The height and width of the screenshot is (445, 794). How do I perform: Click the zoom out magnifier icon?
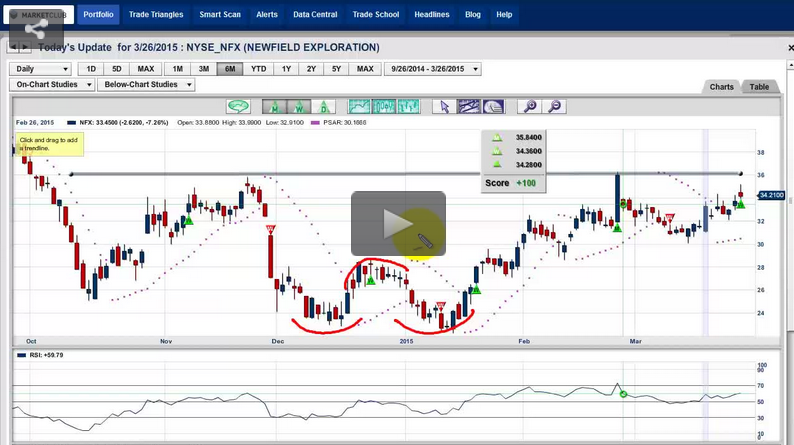(x=554, y=107)
